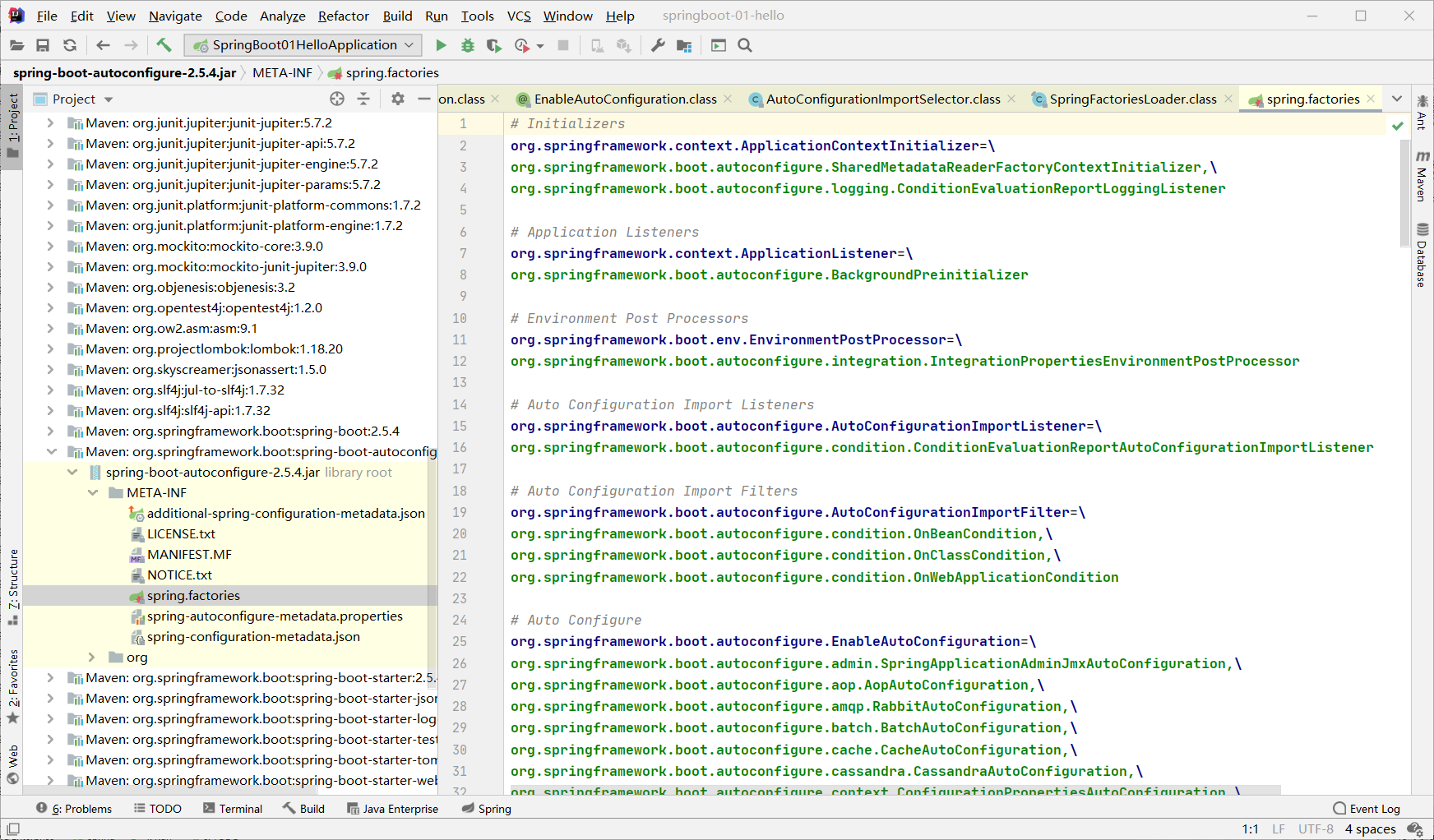Start debugging with the bug icon
The width and height of the screenshot is (1434, 840).
coord(468,45)
